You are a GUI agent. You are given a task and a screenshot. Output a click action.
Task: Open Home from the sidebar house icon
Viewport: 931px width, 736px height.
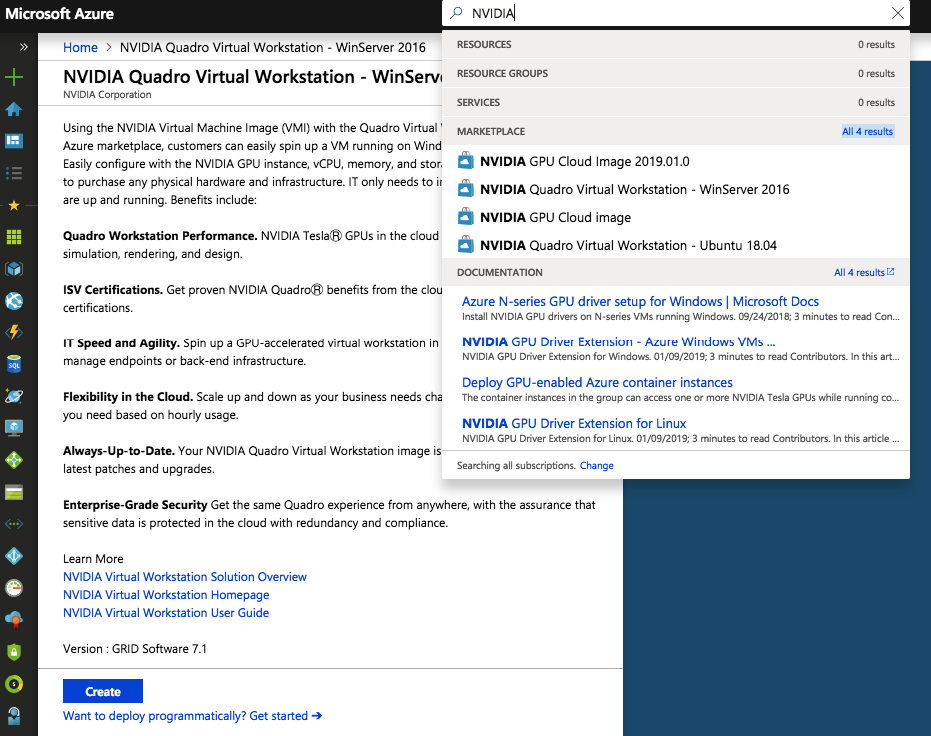(14, 109)
